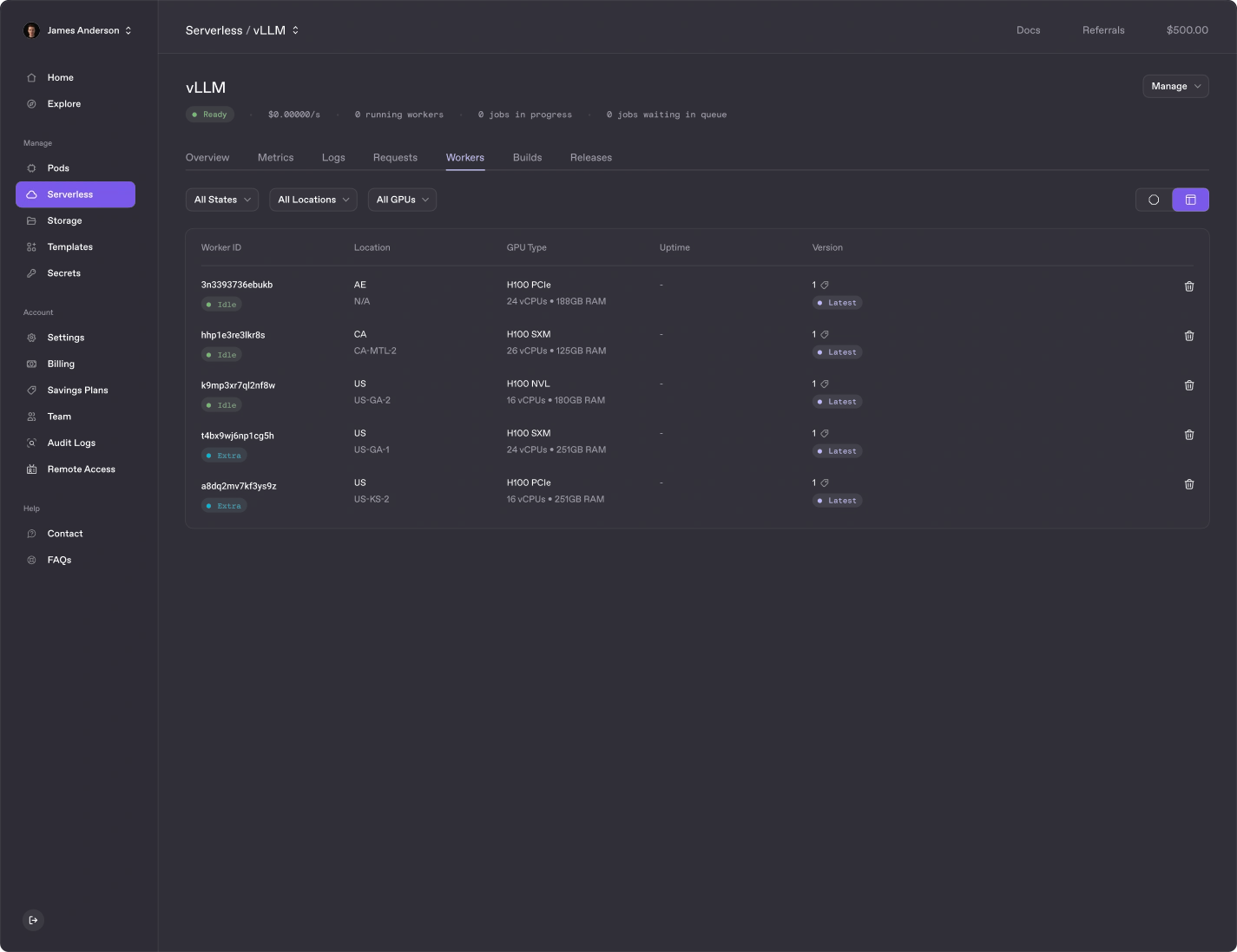The width and height of the screenshot is (1237, 952).
Task: Open the All GPUs filter dropdown
Action: pyautogui.click(x=402, y=200)
